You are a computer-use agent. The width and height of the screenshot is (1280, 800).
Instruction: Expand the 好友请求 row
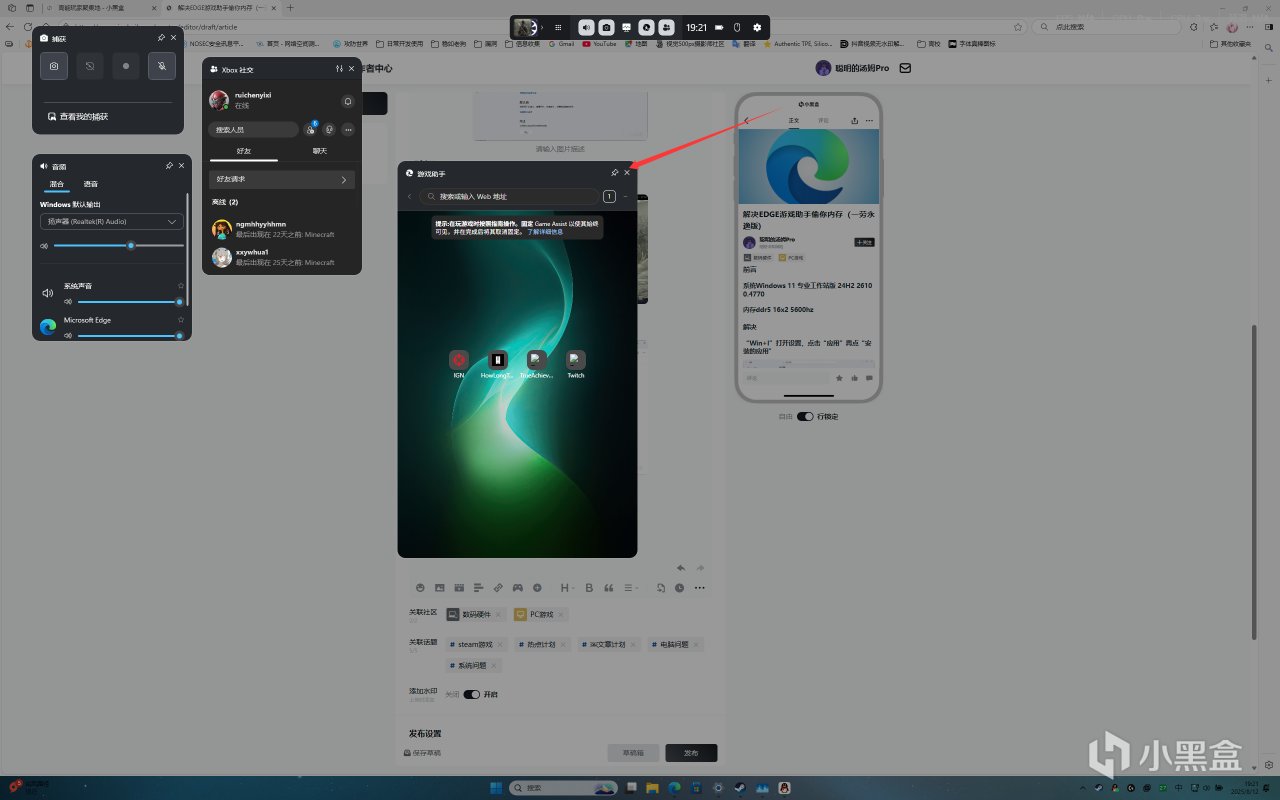pyautogui.click(x=282, y=179)
